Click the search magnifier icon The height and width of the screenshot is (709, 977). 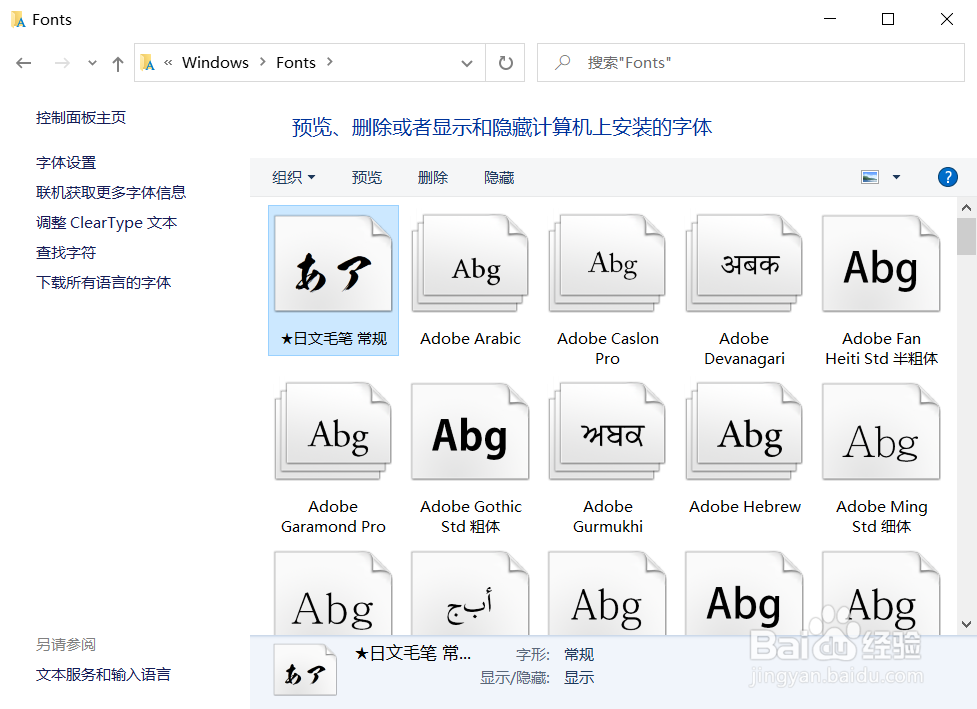point(563,62)
